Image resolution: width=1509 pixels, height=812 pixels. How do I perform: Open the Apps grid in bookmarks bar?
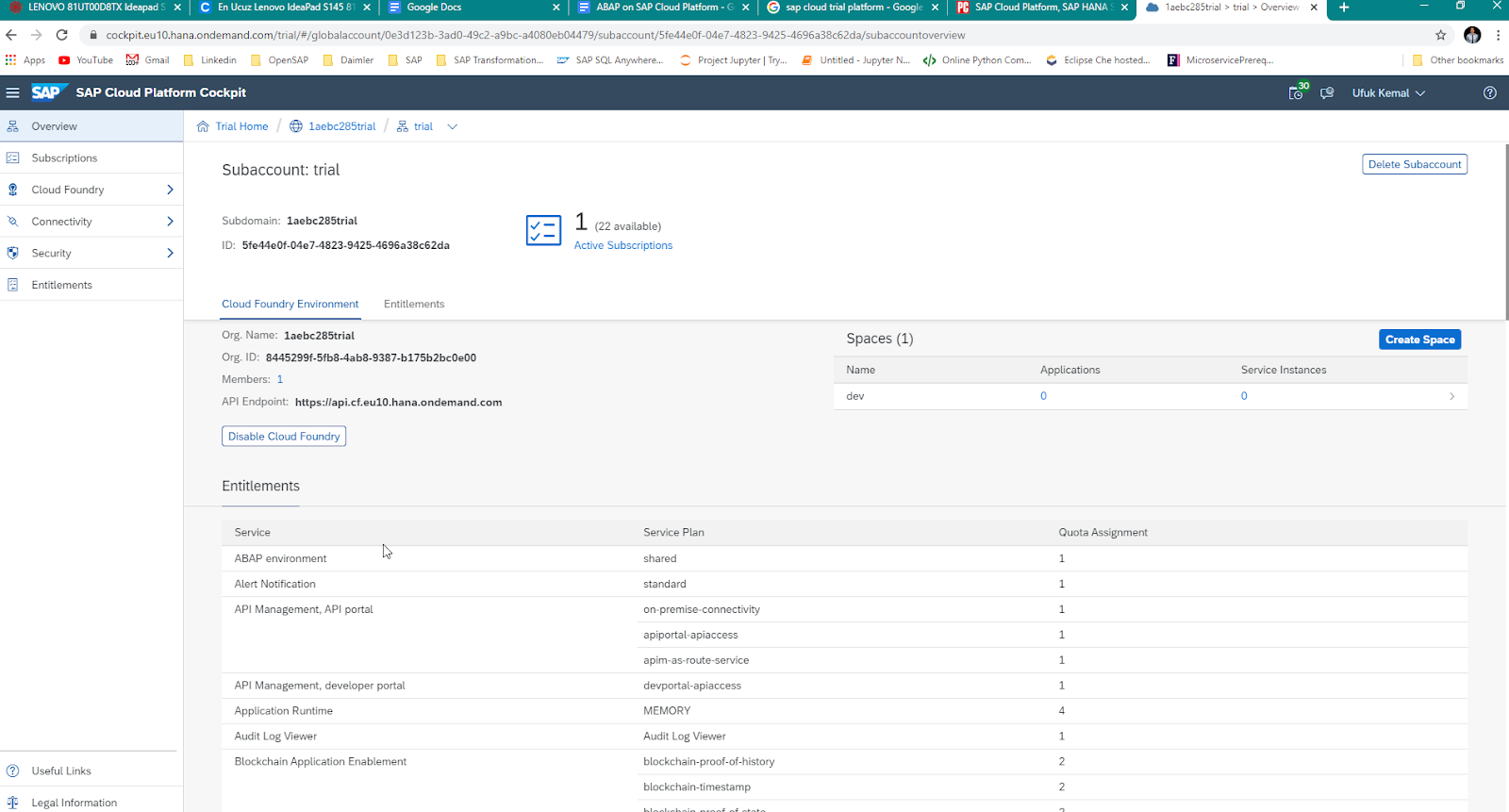(x=11, y=59)
